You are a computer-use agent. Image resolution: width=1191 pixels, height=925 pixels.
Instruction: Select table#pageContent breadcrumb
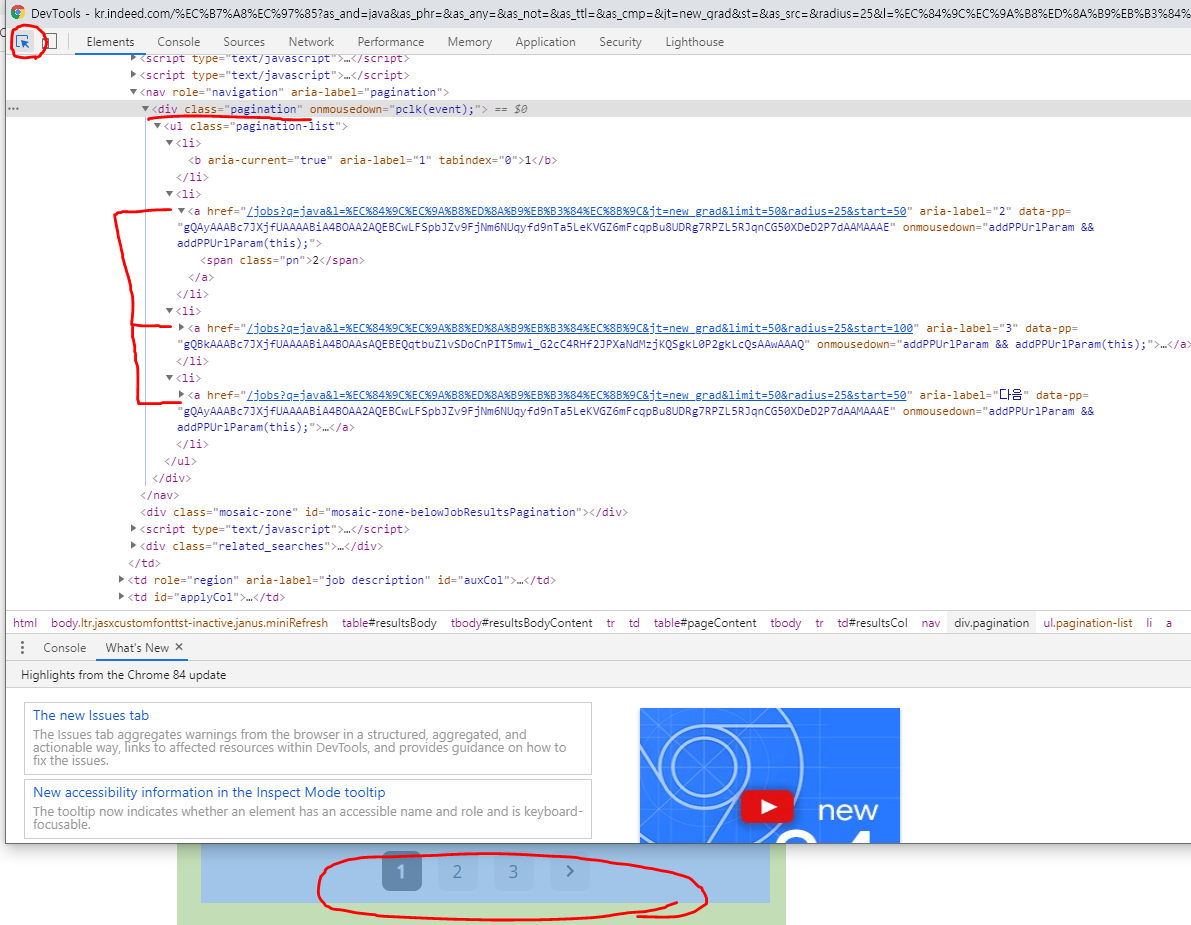coord(705,623)
